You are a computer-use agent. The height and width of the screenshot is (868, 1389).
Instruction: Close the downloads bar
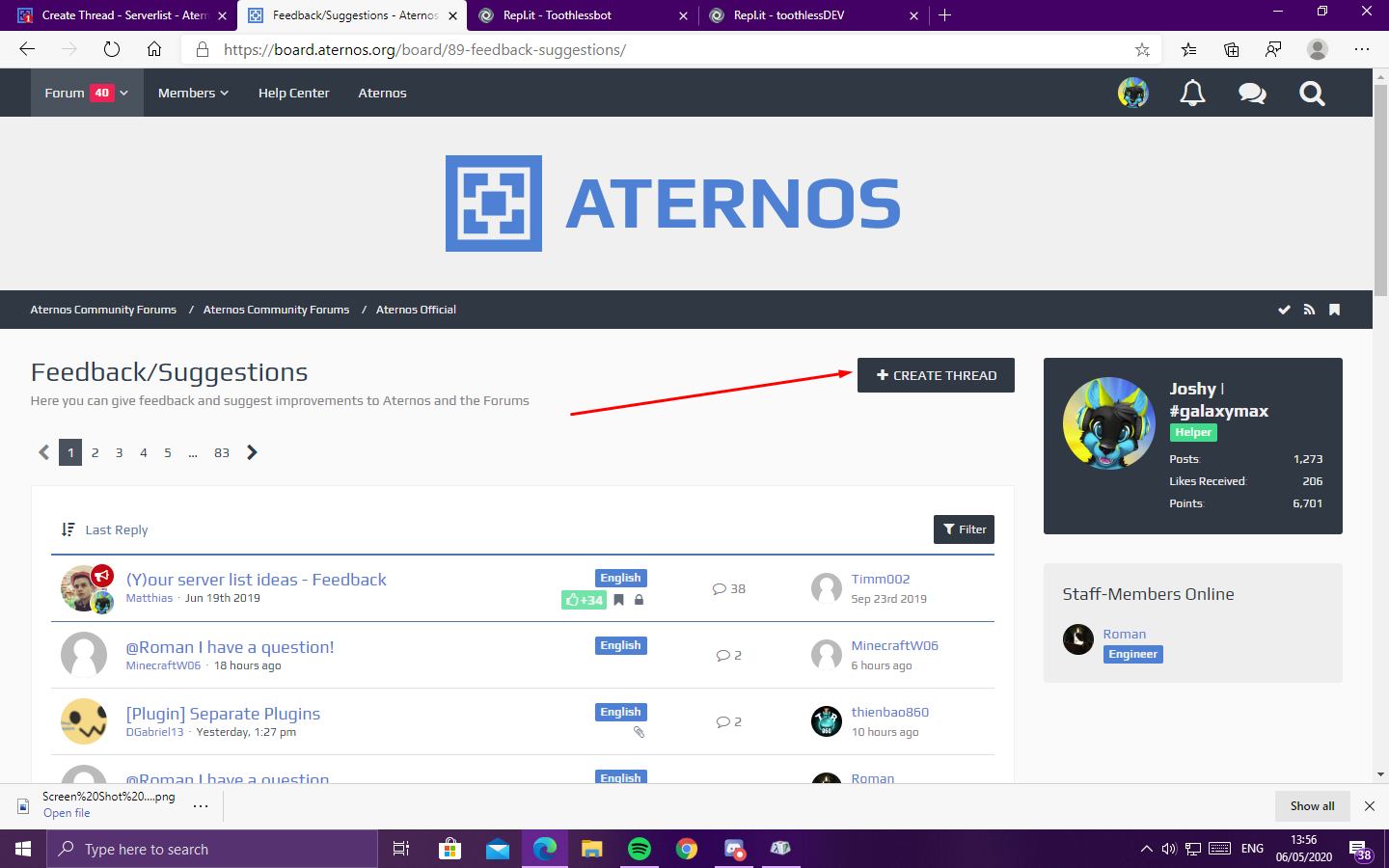click(1370, 805)
